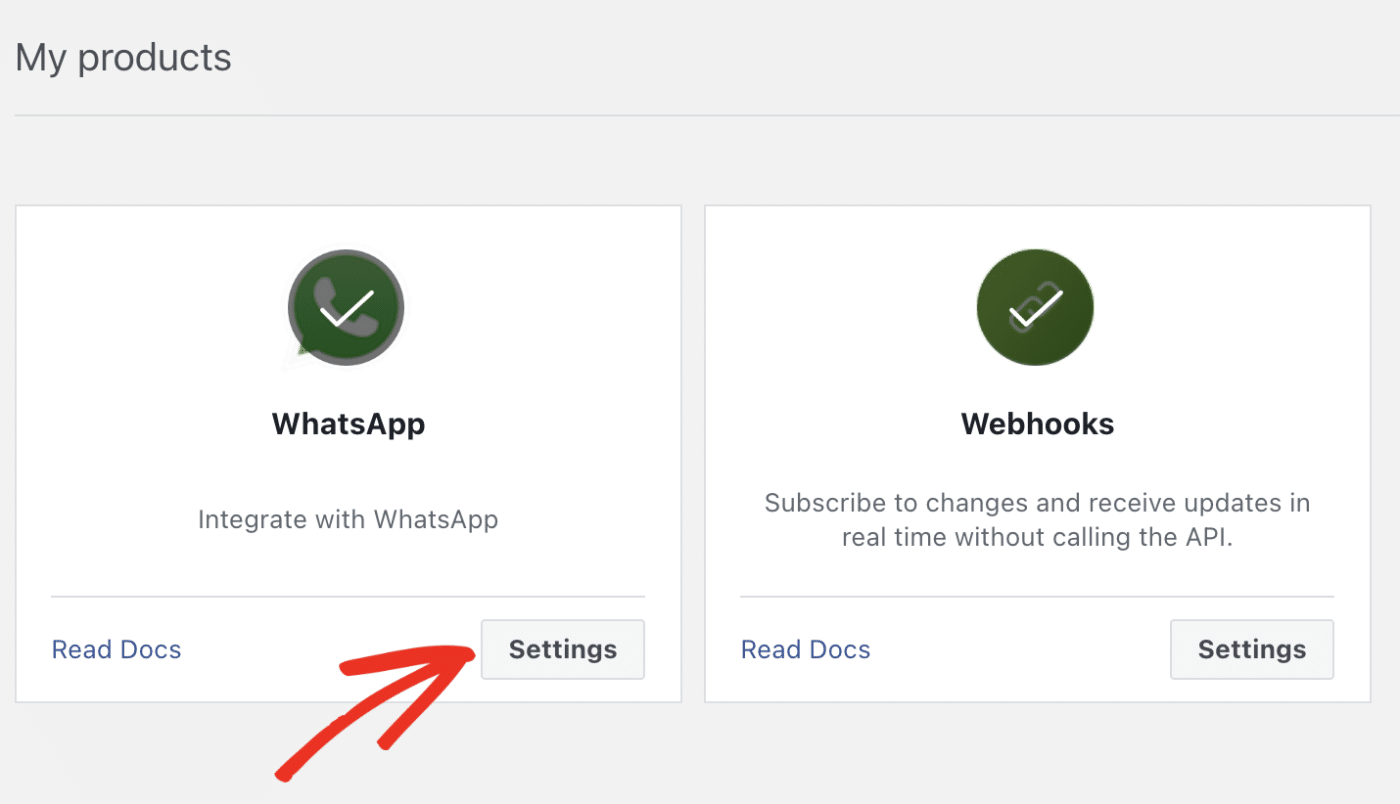Open Settings for the Webhooks product
This screenshot has width=1400, height=804.
[x=1251, y=649]
